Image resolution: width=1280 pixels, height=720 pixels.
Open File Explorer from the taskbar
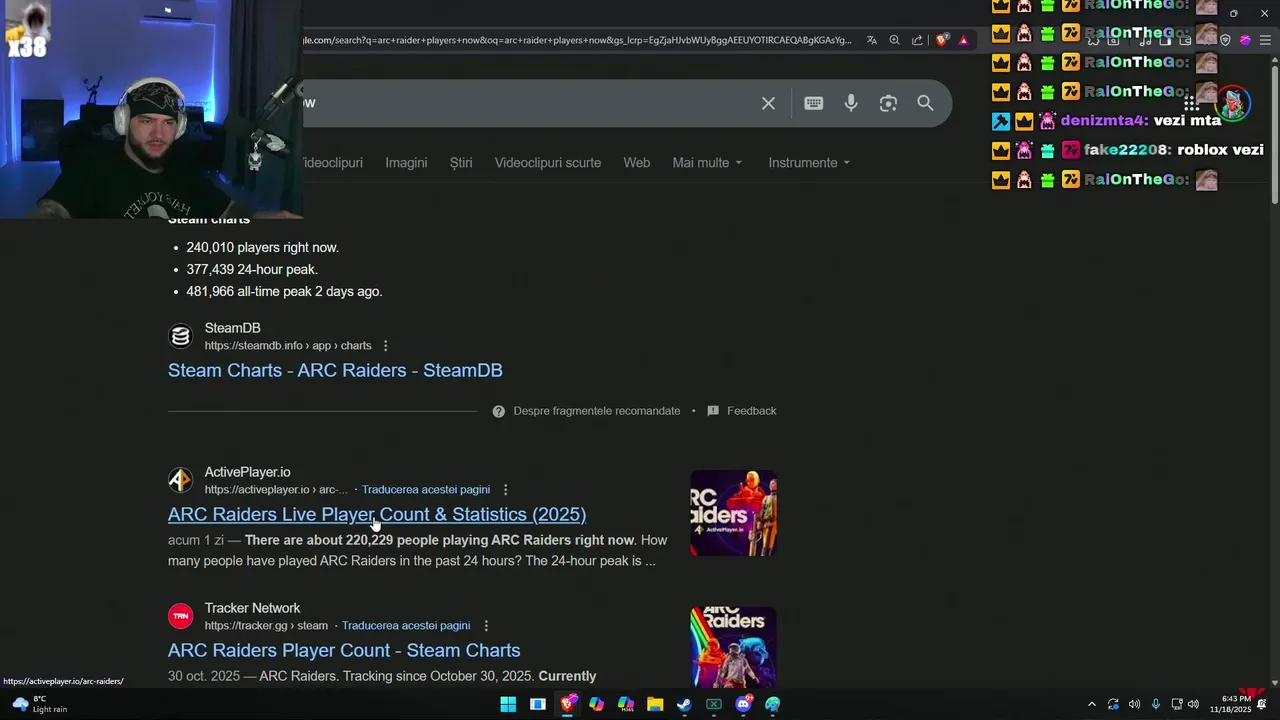[x=655, y=704]
